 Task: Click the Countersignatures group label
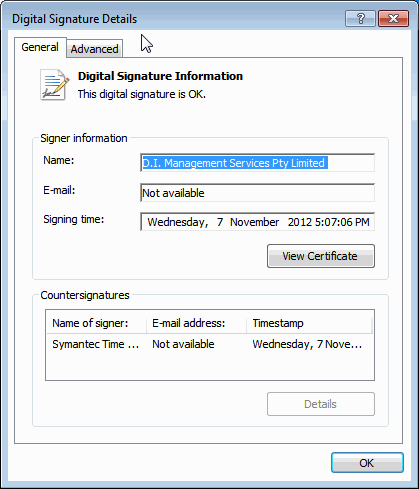(85, 295)
